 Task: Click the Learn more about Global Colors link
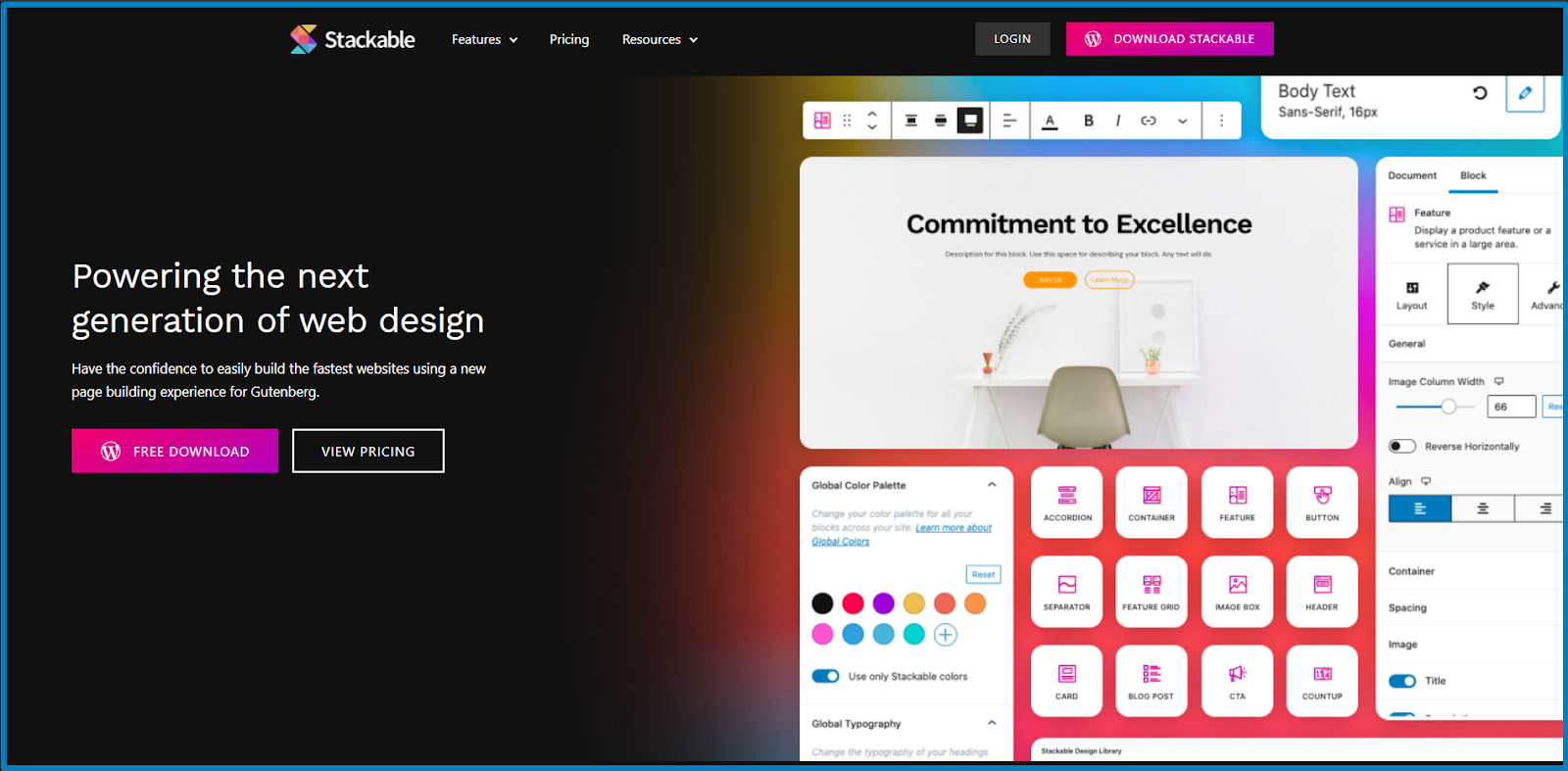point(902,534)
